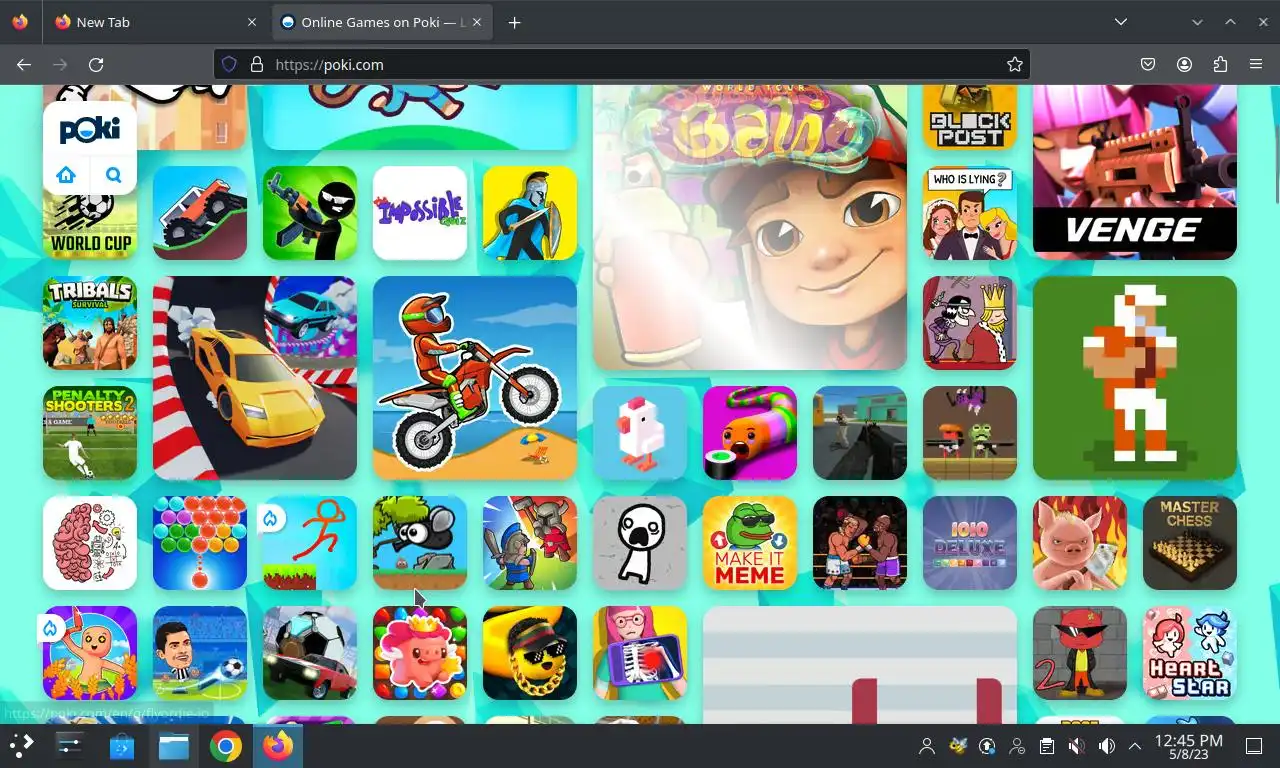Open the thief and king game tile
This screenshot has height=768, width=1280.
coord(970,323)
